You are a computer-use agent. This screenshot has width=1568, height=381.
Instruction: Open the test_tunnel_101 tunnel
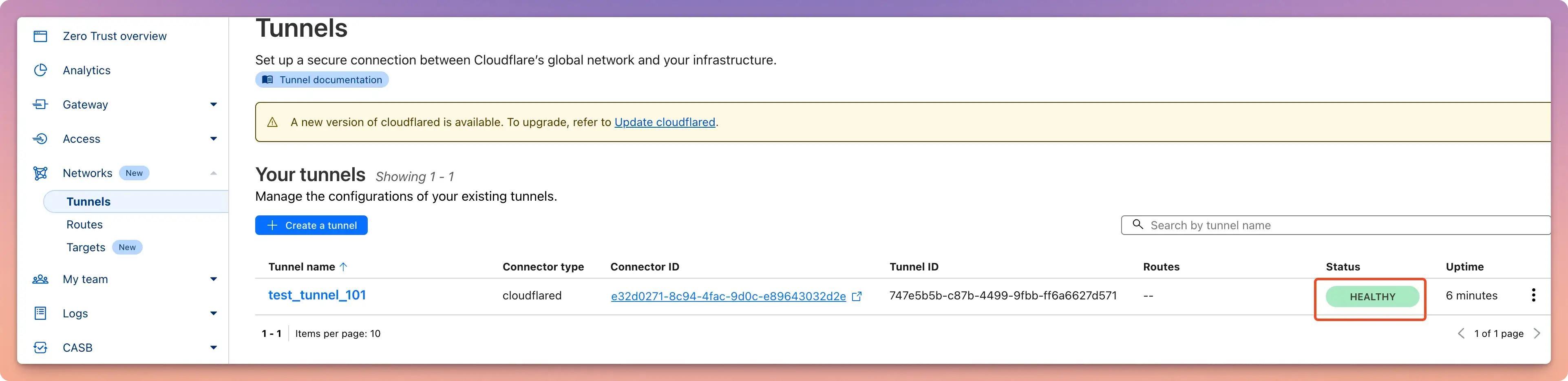(x=317, y=295)
